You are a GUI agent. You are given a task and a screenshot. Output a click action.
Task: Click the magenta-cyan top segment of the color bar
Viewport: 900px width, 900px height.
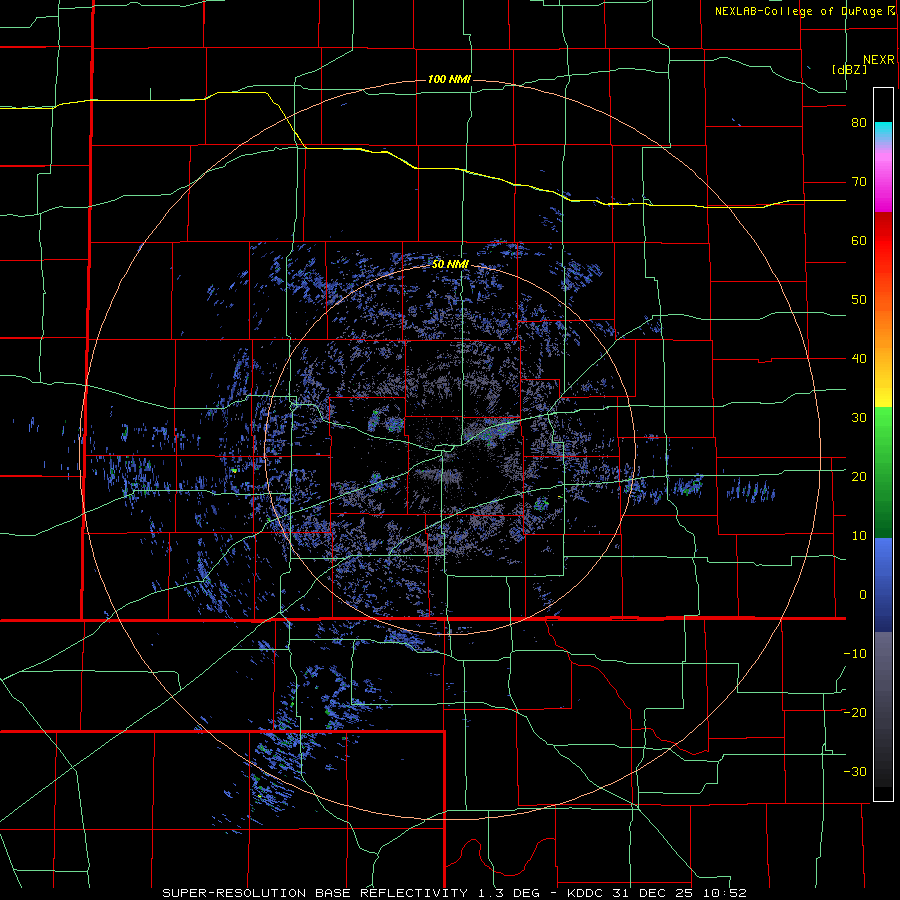point(883,166)
